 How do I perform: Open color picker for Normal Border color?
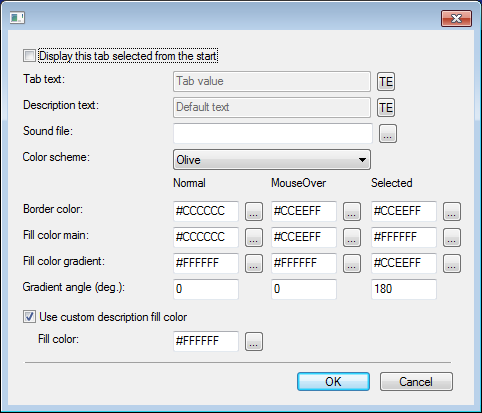(254, 211)
